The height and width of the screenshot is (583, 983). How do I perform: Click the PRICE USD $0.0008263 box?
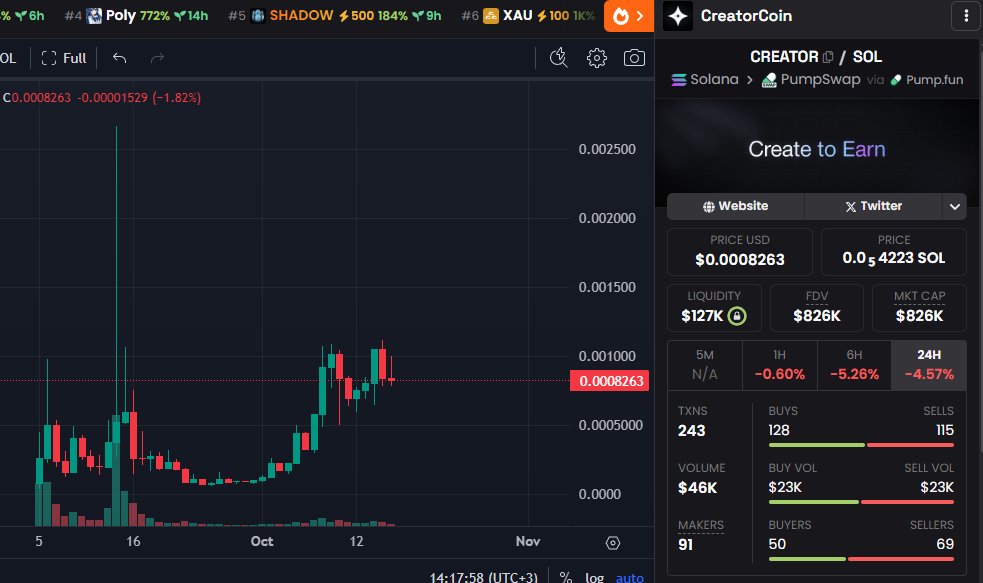click(x=740, y=252)
